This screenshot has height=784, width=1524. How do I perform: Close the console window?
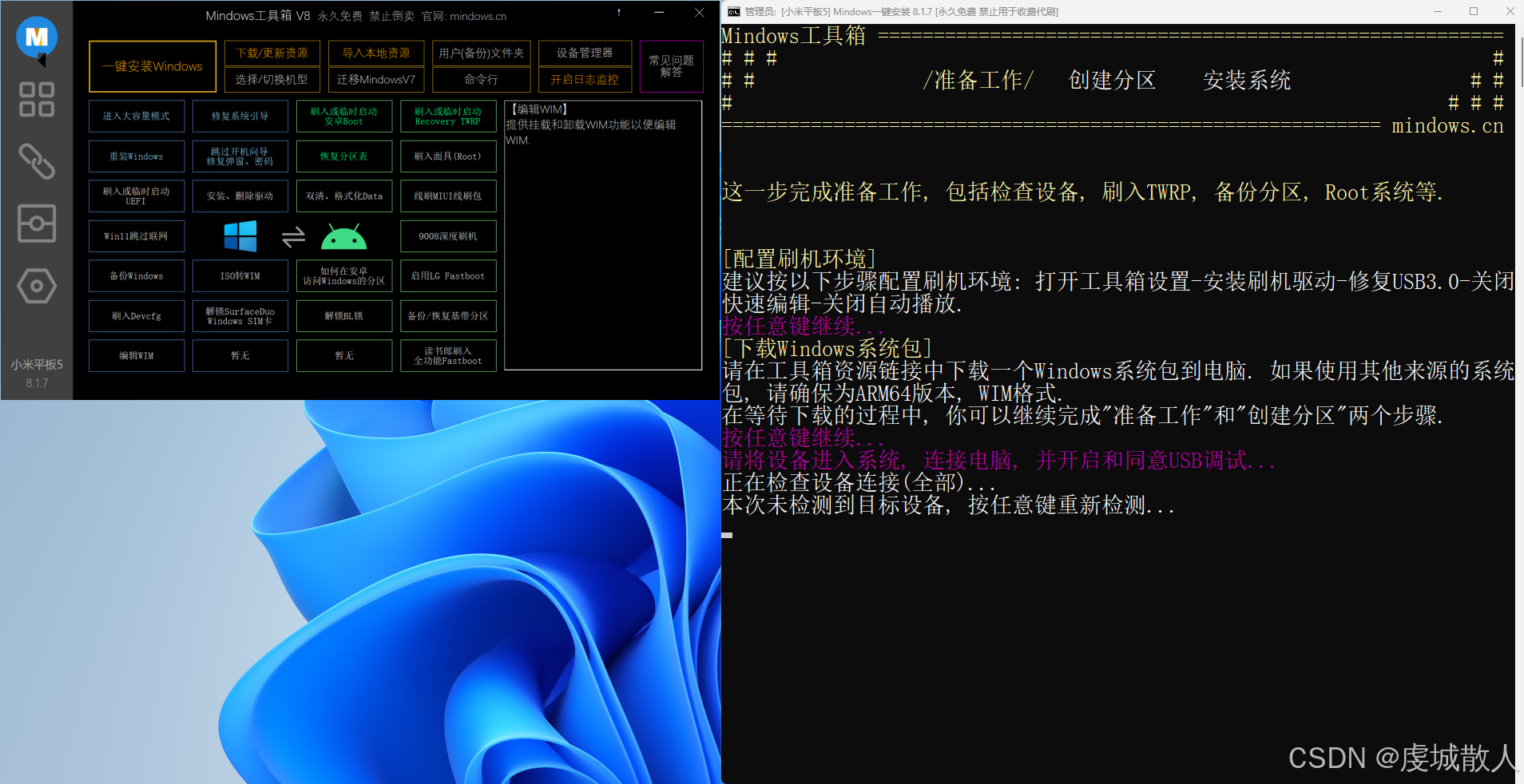[1510, 11]
